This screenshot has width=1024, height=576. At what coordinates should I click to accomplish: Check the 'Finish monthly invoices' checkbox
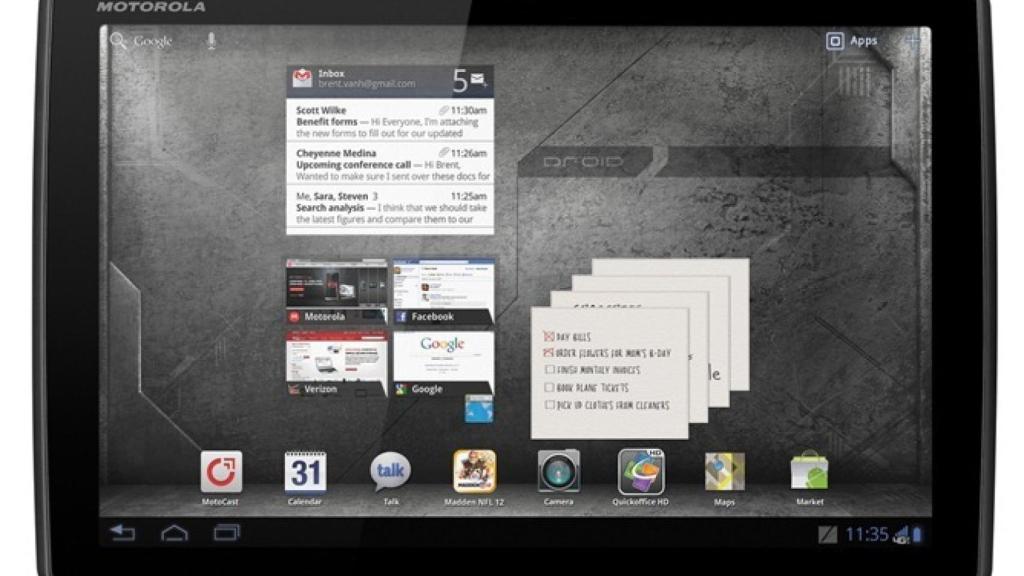click(548, 370)
